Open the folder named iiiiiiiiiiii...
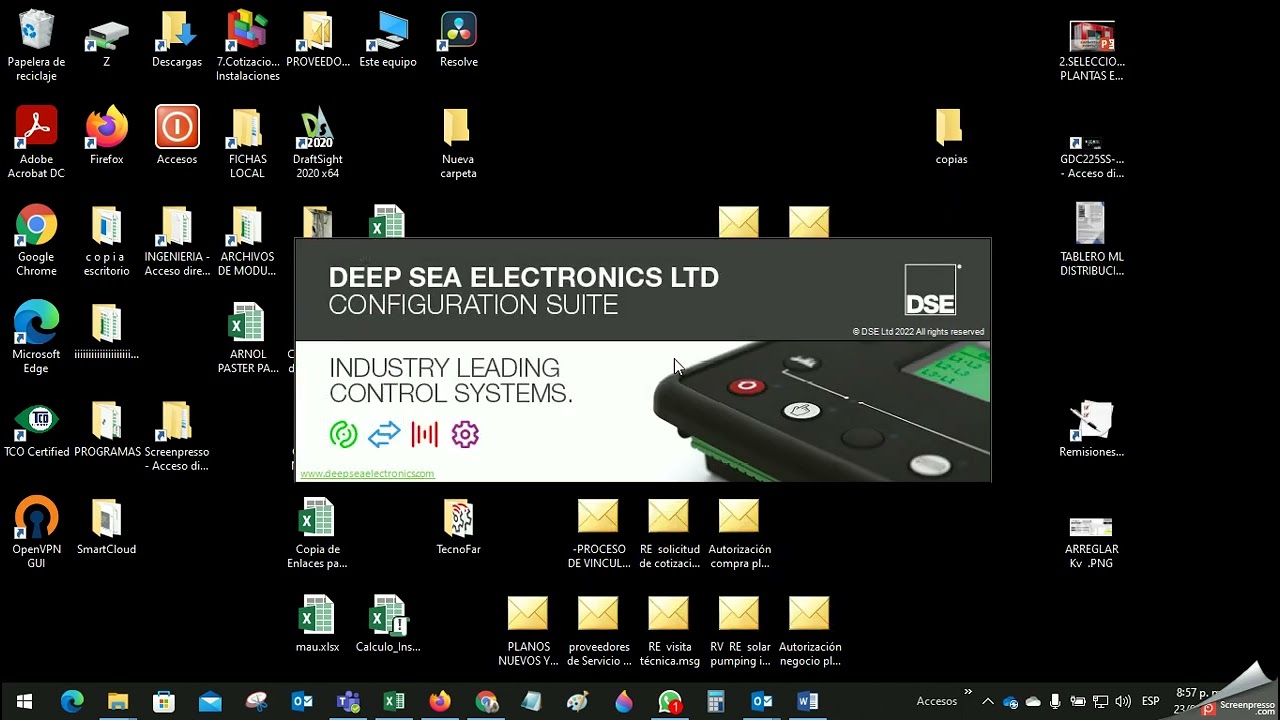Image resolution: width=1280 pixels, height=720 pixels. [x=106, y=331]
